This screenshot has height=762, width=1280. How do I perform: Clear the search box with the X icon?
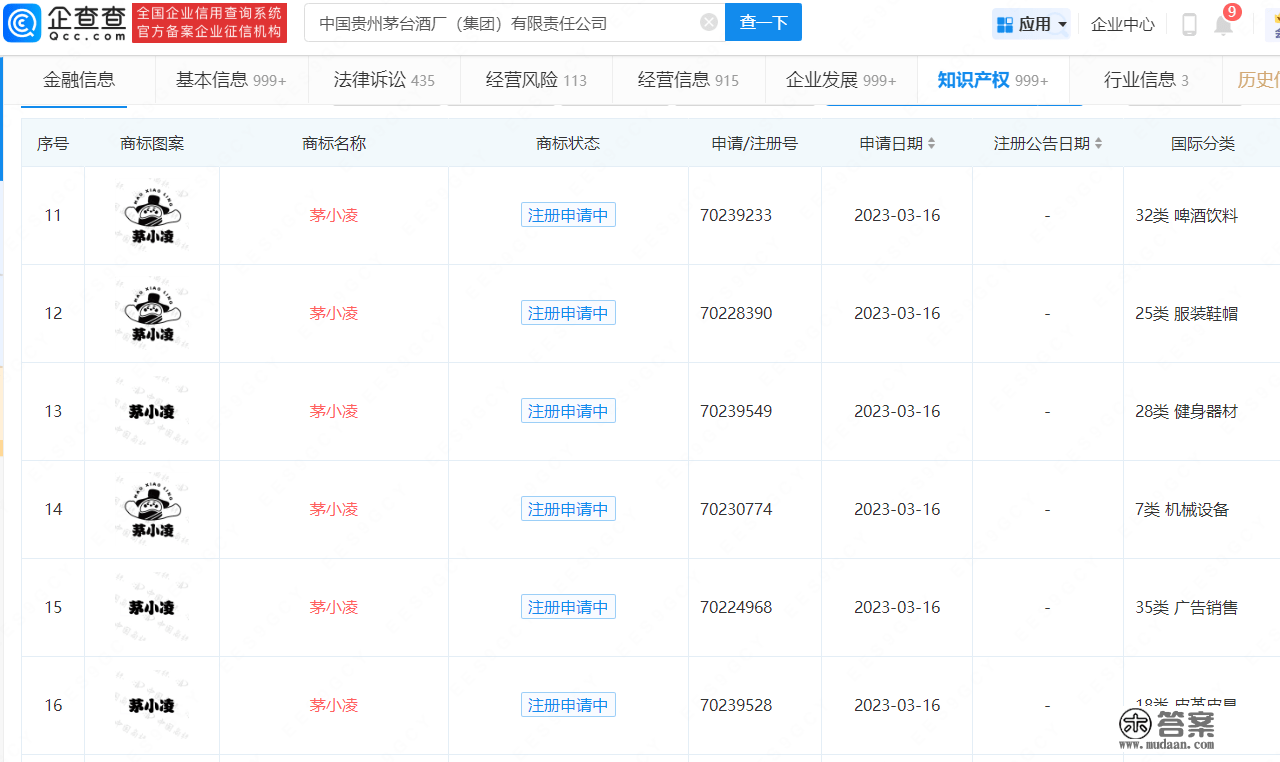709,22
